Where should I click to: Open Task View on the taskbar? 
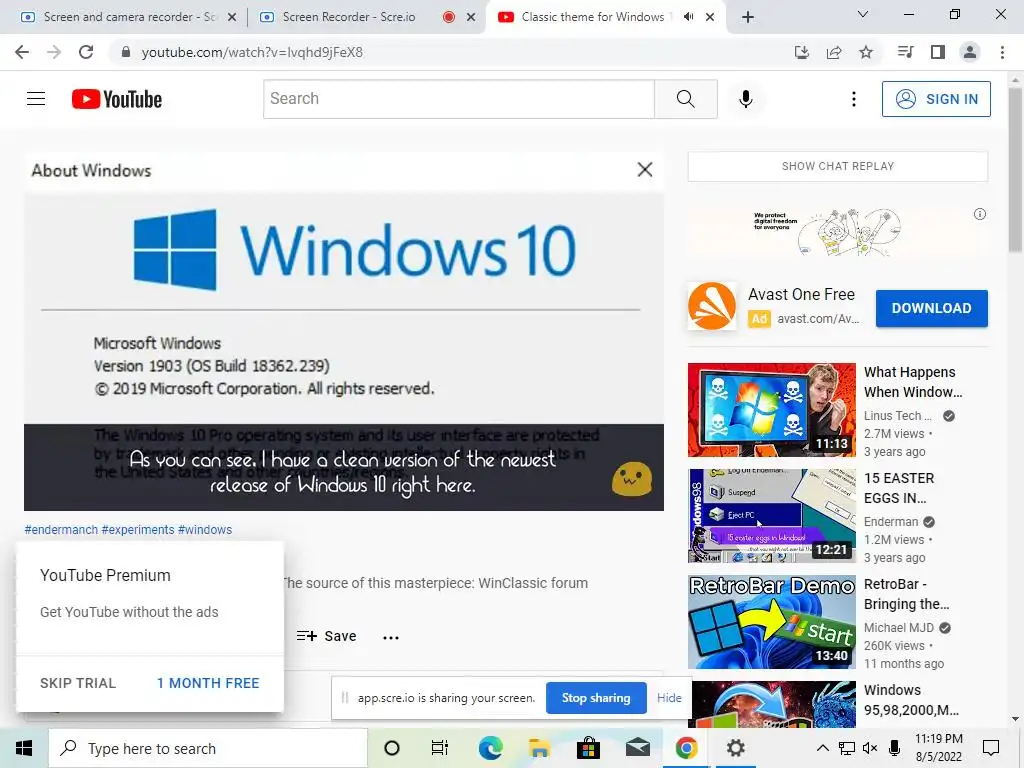440,748
